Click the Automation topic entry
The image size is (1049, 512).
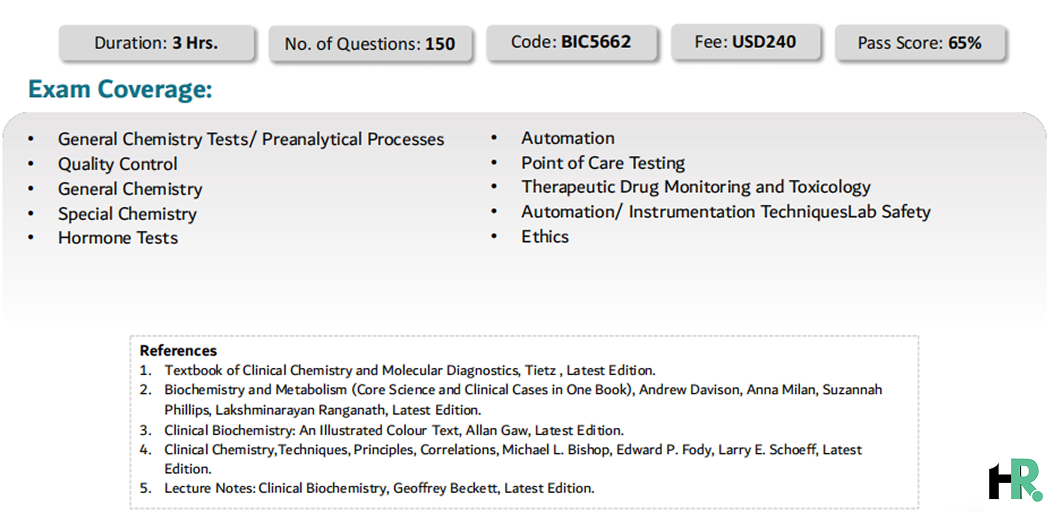click(568, 139)
